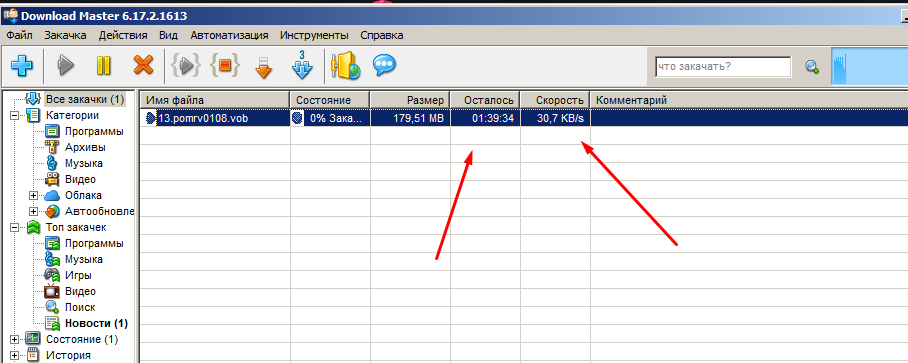Select Программы under Категории

click(94, 131)
